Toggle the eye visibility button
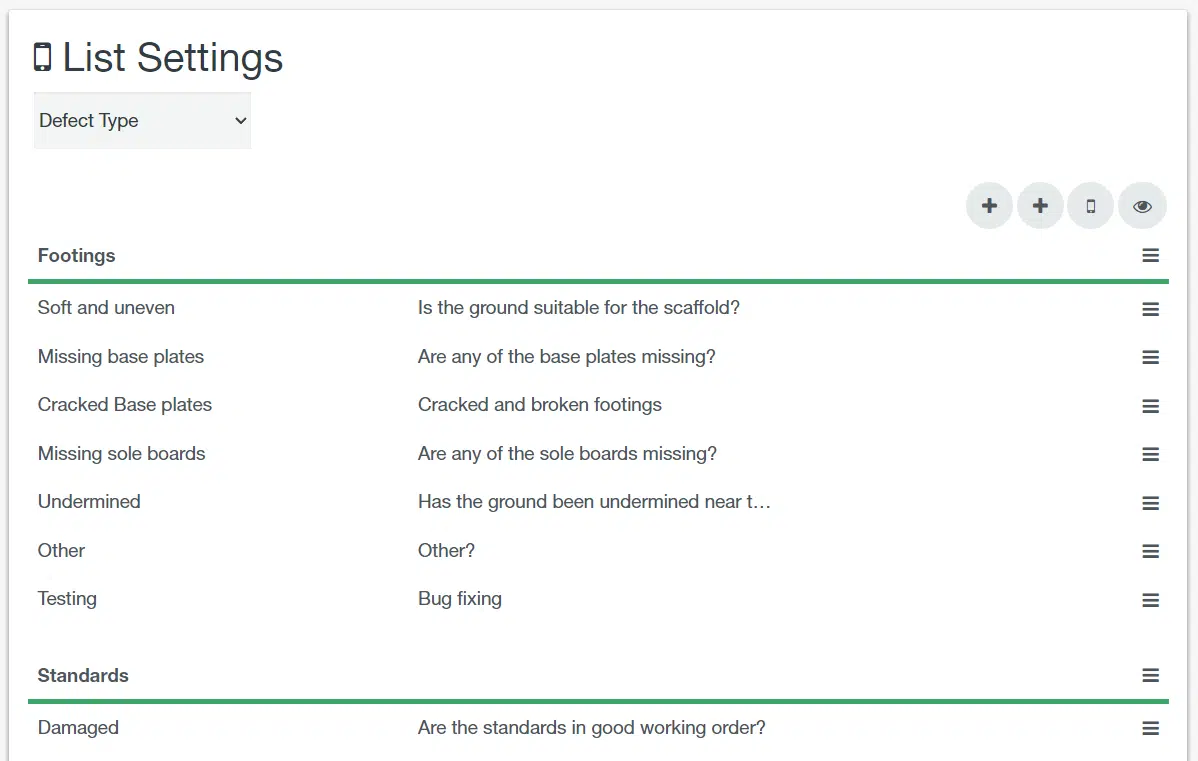Viewport: 1198px width, 761px height. pyautogui.click(x=1142, y=206)
